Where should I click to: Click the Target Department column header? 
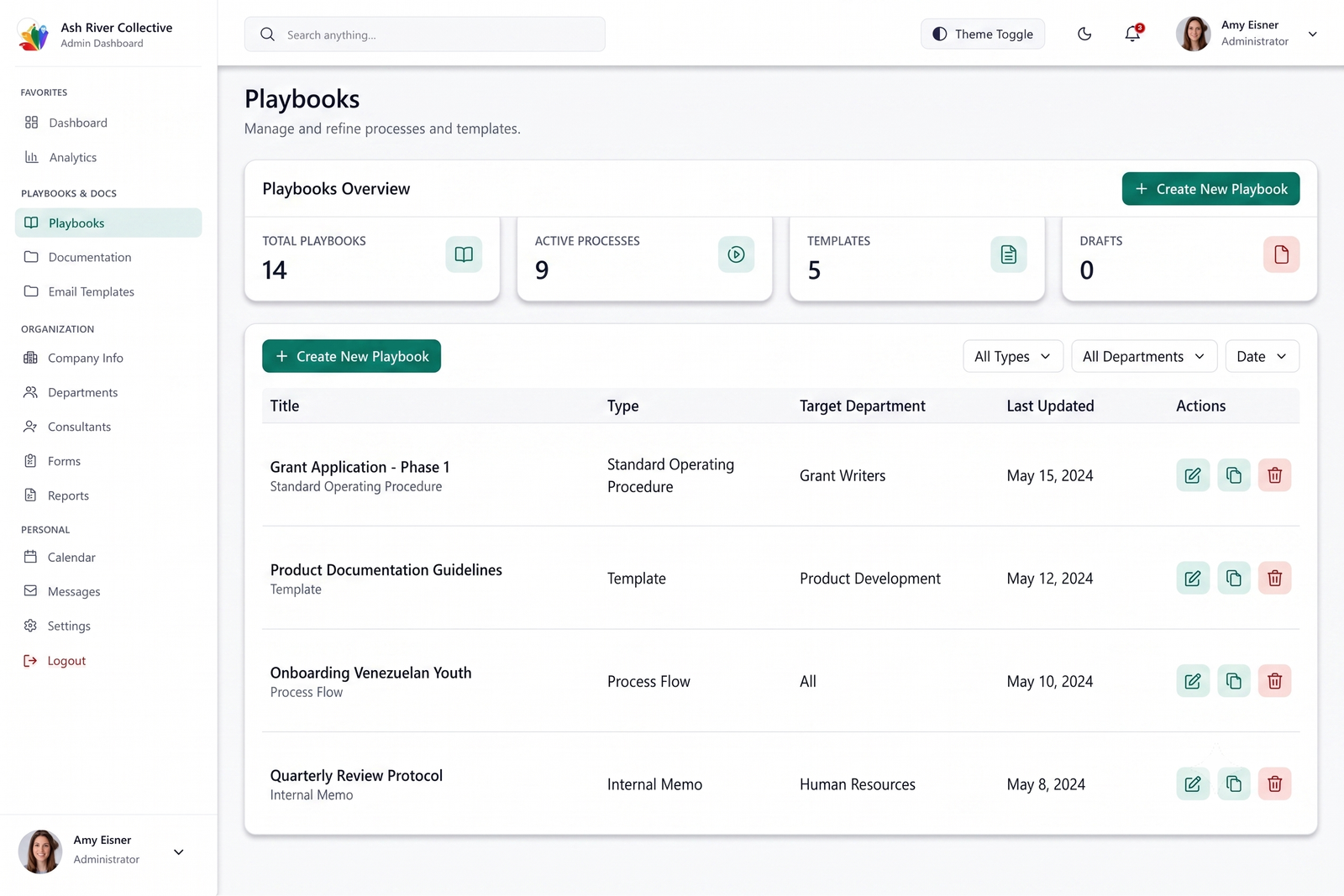(x=862, y=406)
